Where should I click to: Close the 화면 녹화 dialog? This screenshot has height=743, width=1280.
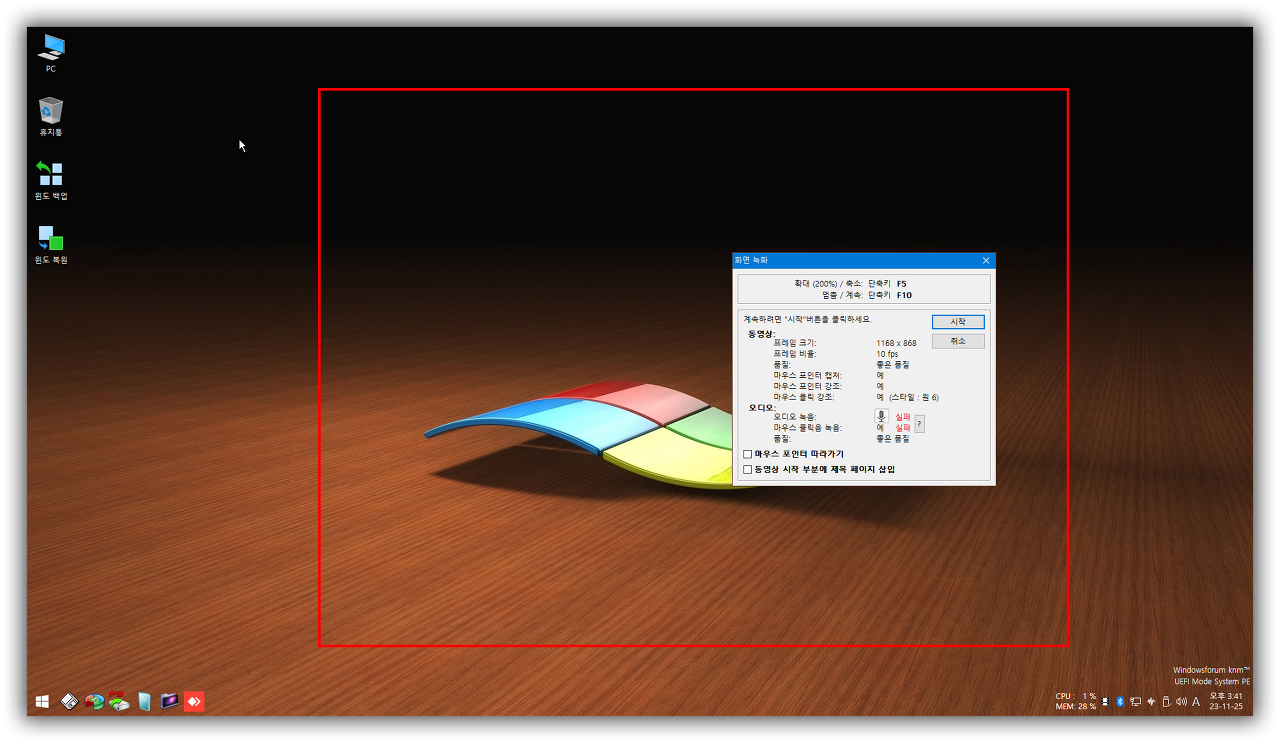(x=986, y=260)
